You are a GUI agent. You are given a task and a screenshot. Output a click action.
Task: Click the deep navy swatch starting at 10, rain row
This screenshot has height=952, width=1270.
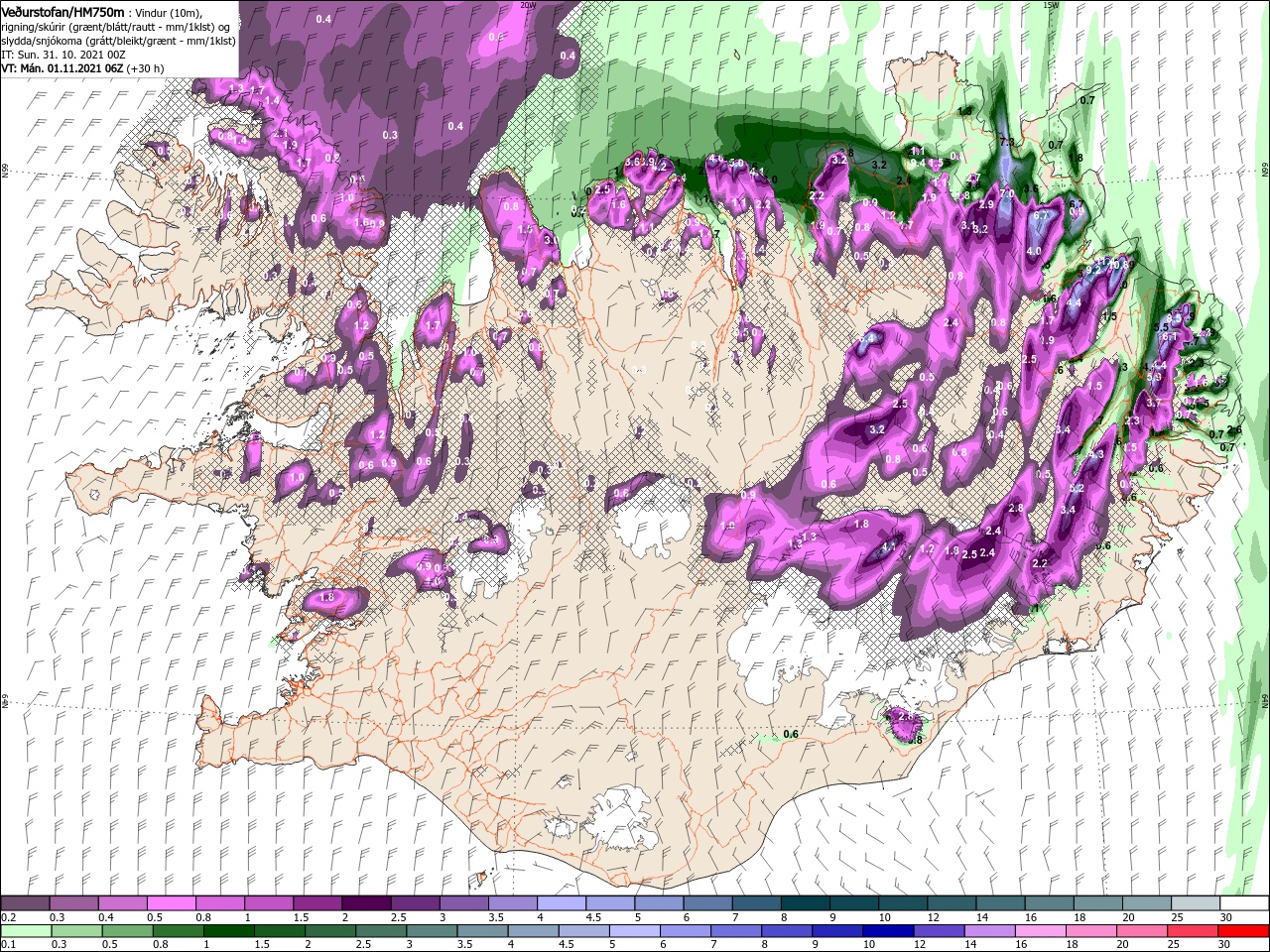(x=888, y=931)
